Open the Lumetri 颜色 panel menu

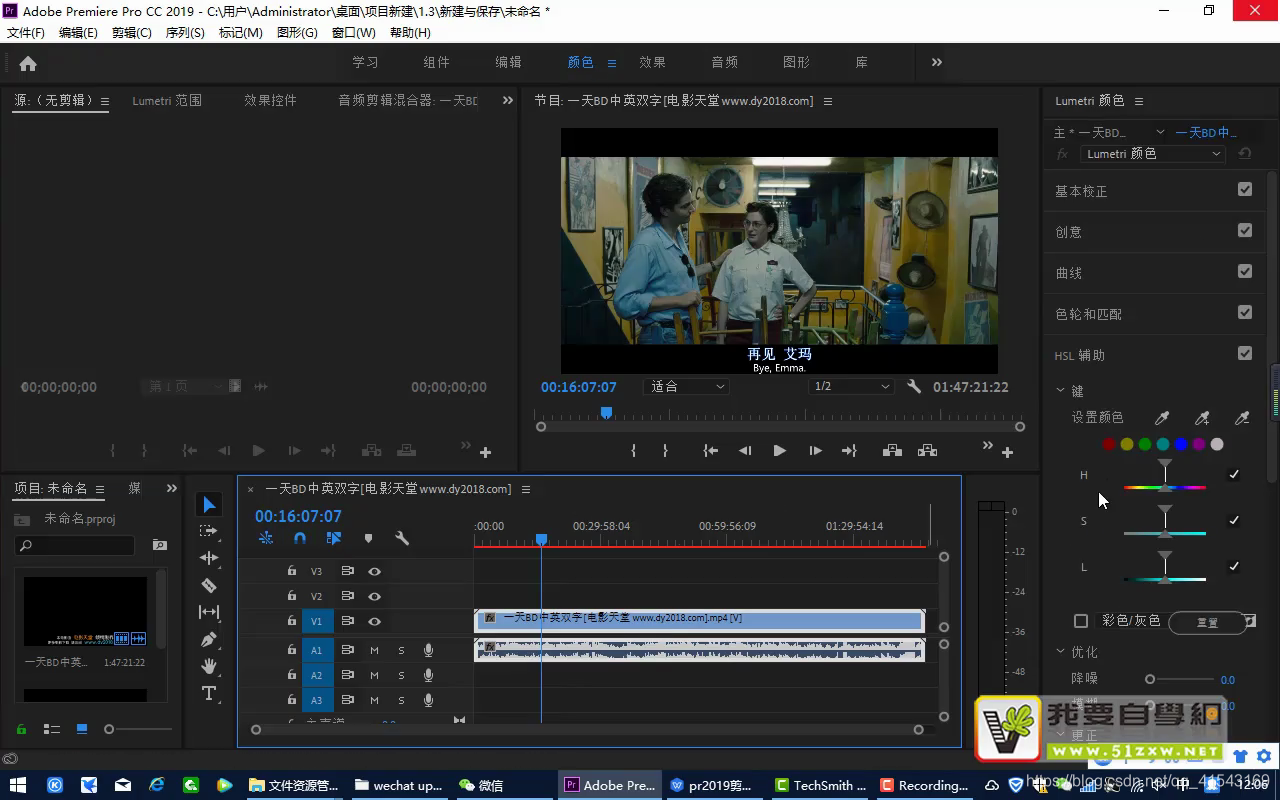1138,101
